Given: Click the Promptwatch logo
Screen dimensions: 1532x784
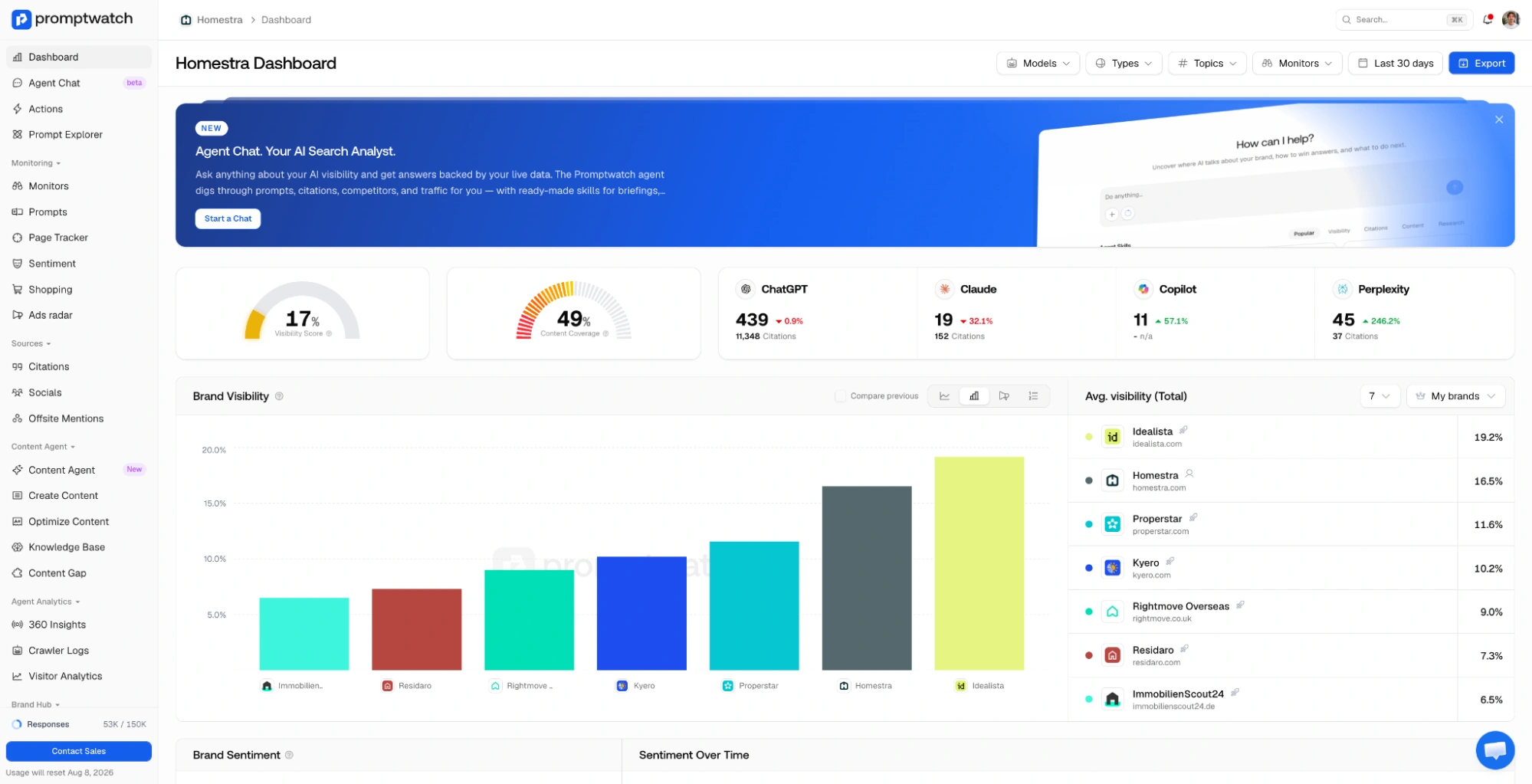Looking at the screenshot, I should pyautogui.click(x=72, y=19).
